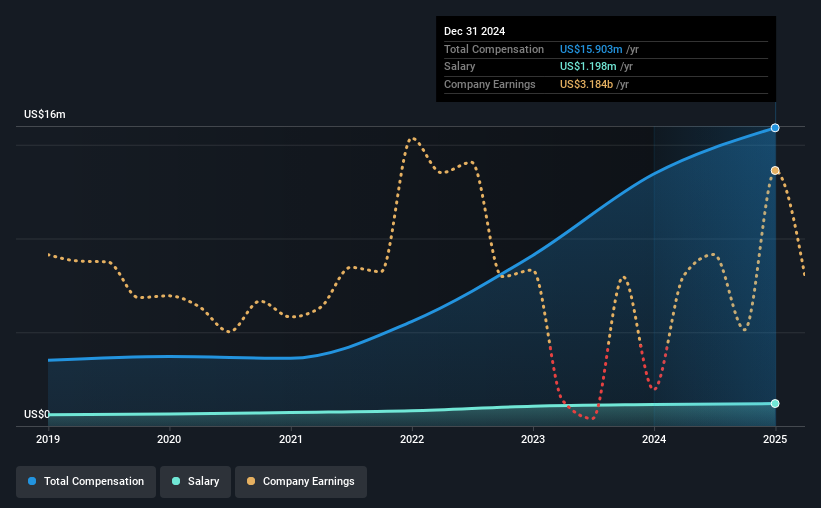The image size is (821, 508).
Task: Click the Salary tooltip row label
Action: coord(460,67)
